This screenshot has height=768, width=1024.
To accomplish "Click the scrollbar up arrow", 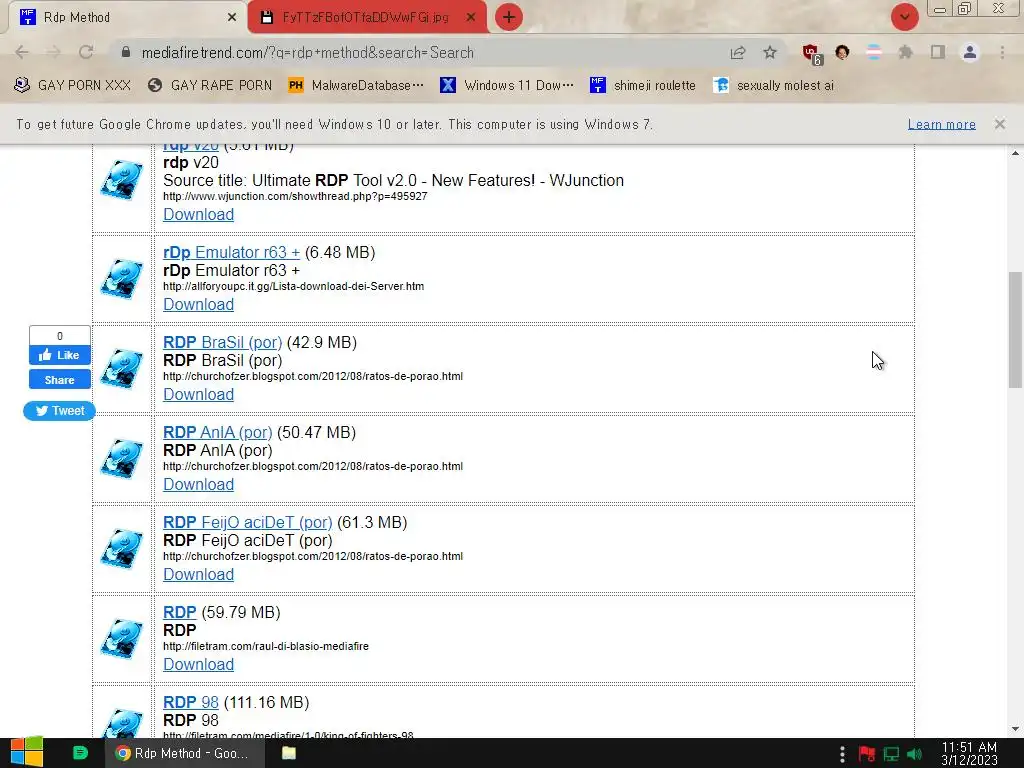I will click(1015, 154).
